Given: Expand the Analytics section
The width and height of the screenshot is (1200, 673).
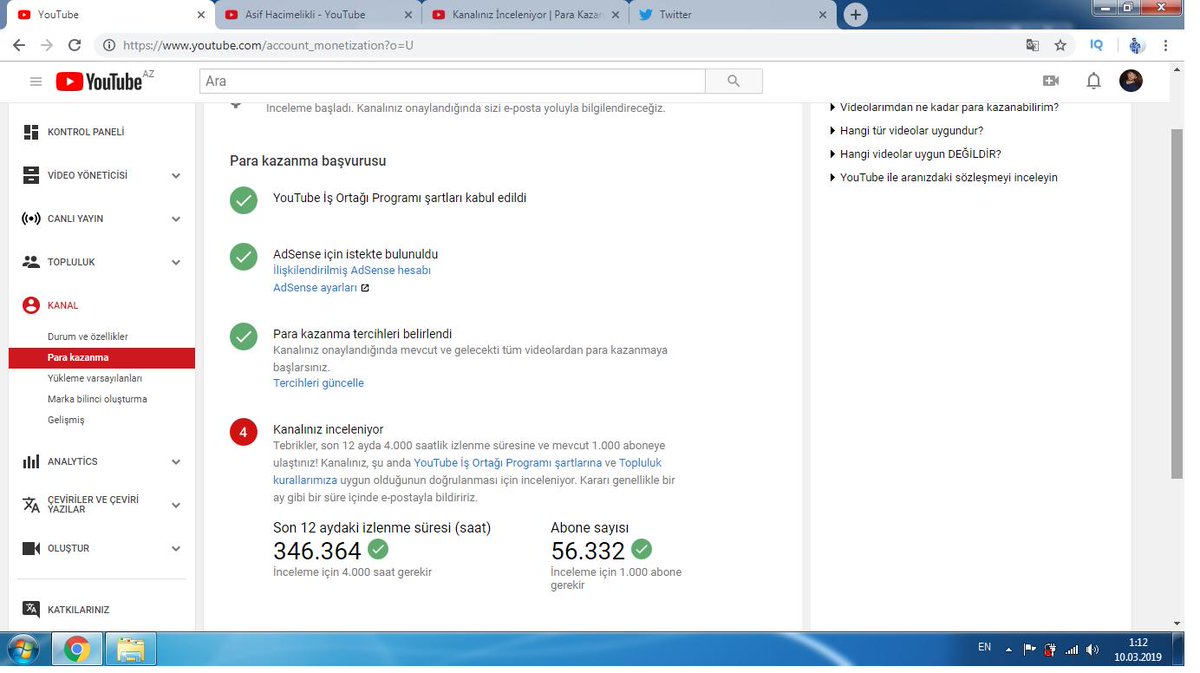Looking at the screenshot, I should (176, 462).
